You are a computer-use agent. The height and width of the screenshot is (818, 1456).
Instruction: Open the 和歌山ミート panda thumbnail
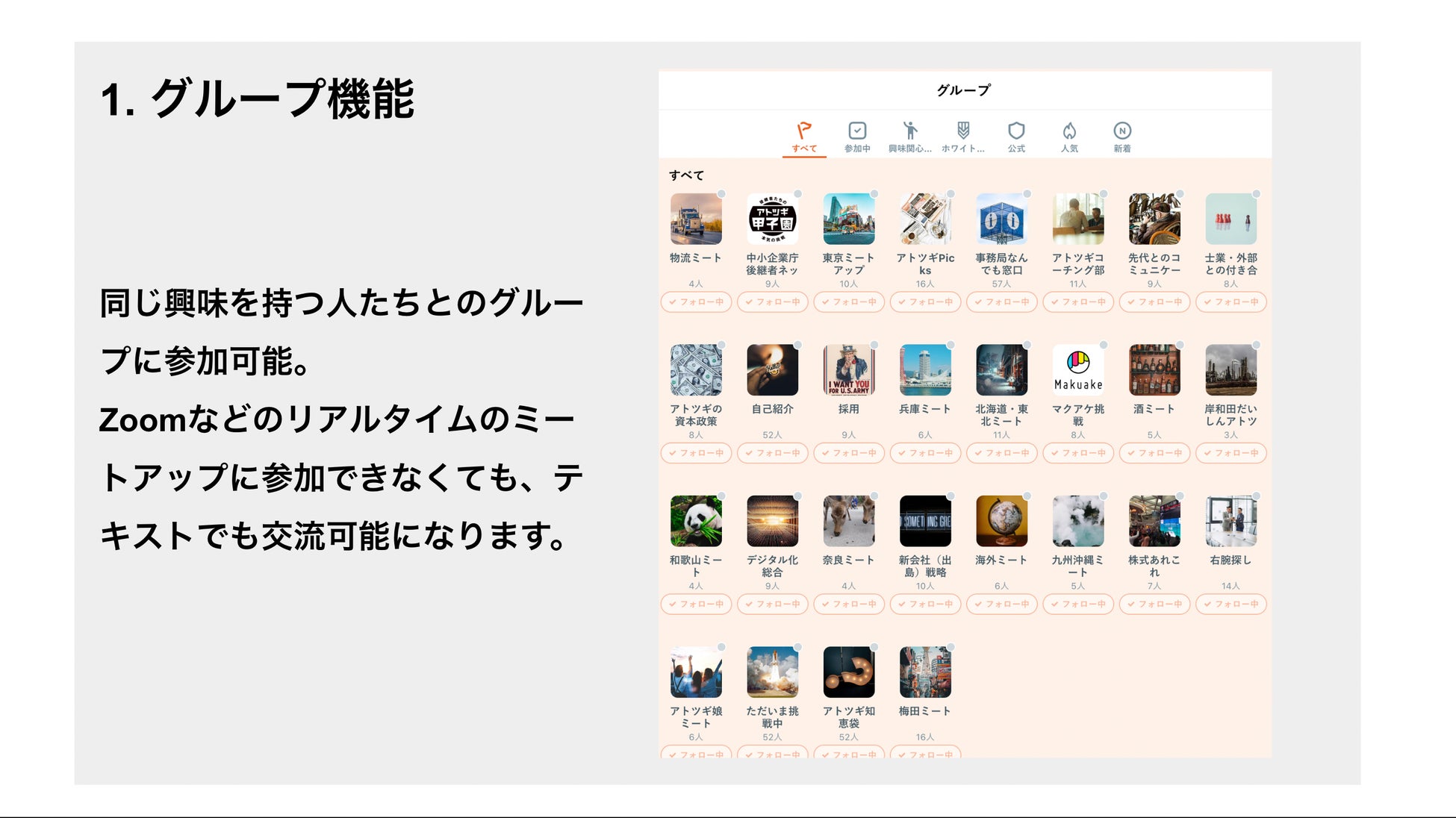point(696,521)
